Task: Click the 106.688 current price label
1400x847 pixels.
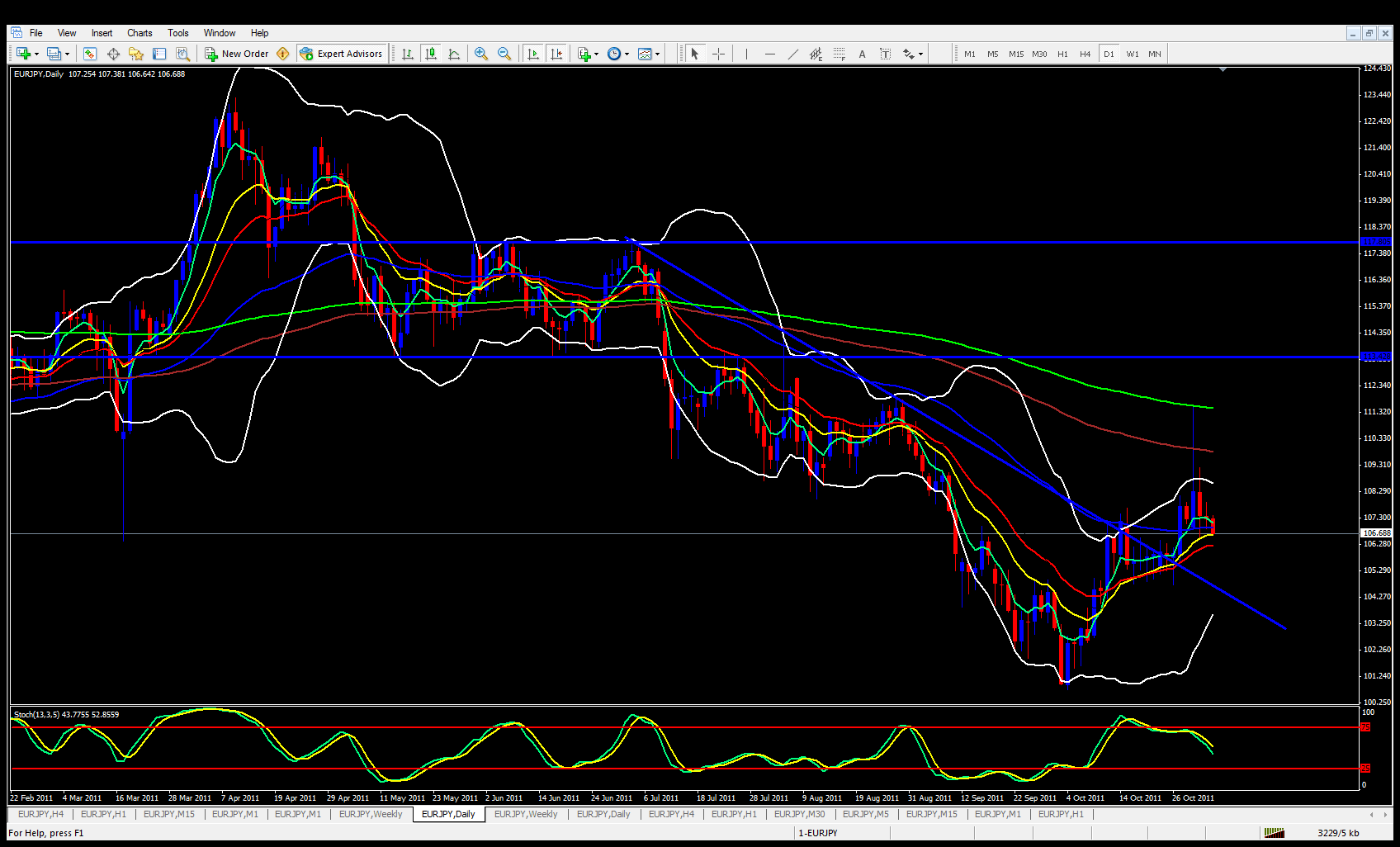Action: [x=1375, y=533]
